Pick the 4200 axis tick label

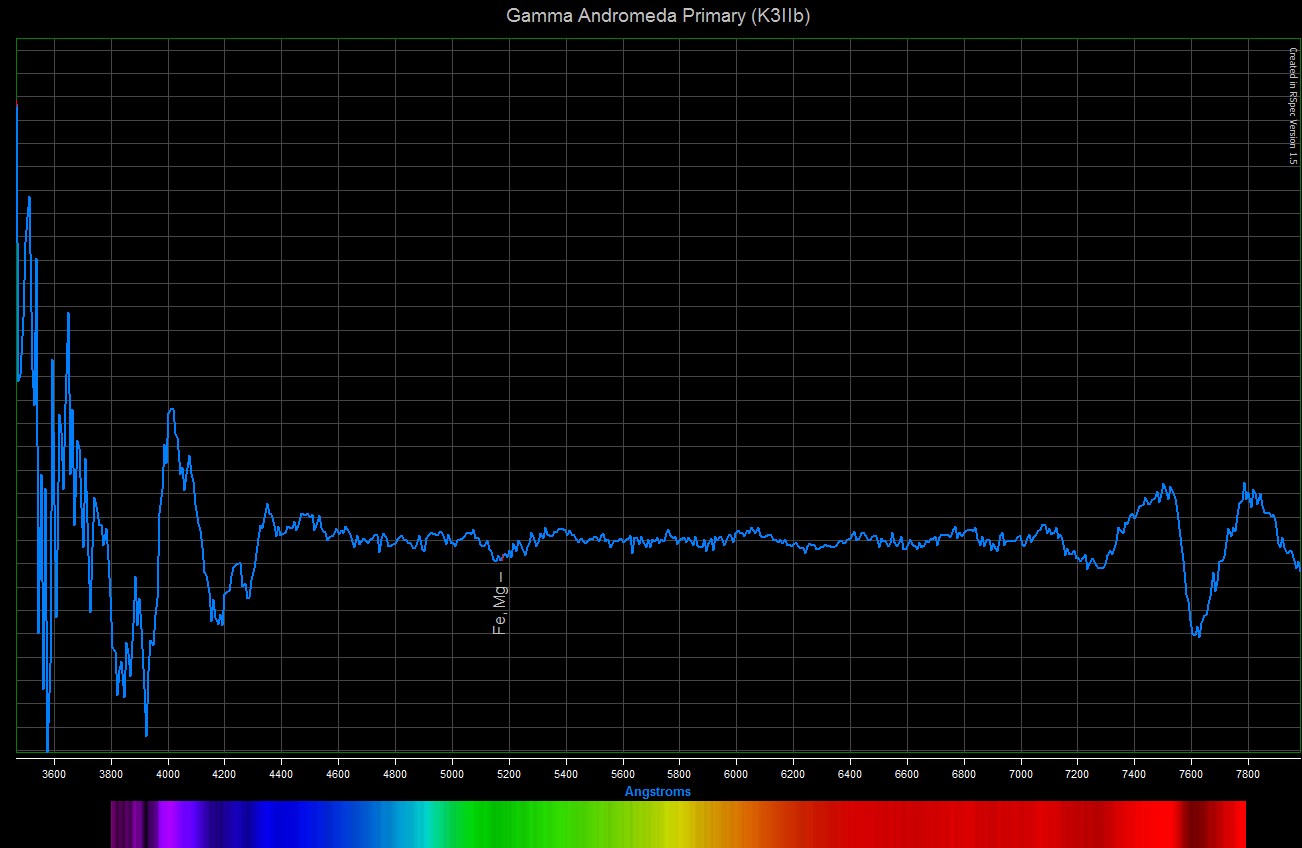225,773
